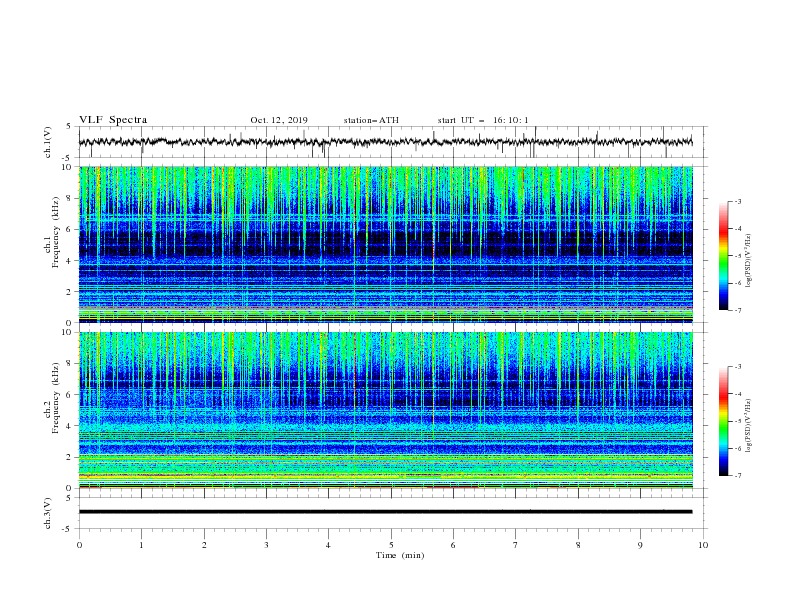Click the "3" tick on the time axis

click(x=266, y=545)
